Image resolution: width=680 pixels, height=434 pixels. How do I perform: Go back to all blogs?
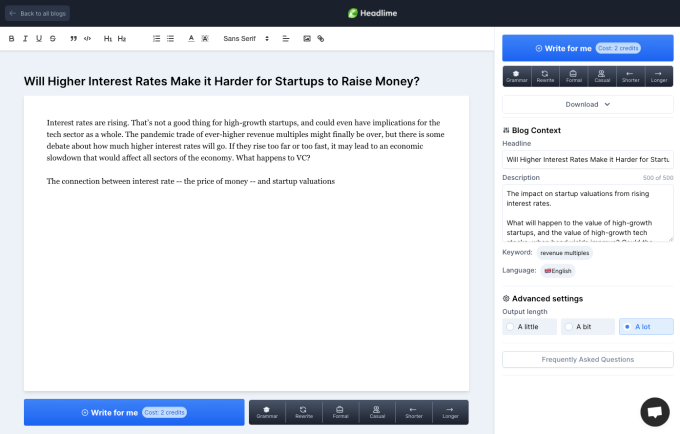(38, 12)
